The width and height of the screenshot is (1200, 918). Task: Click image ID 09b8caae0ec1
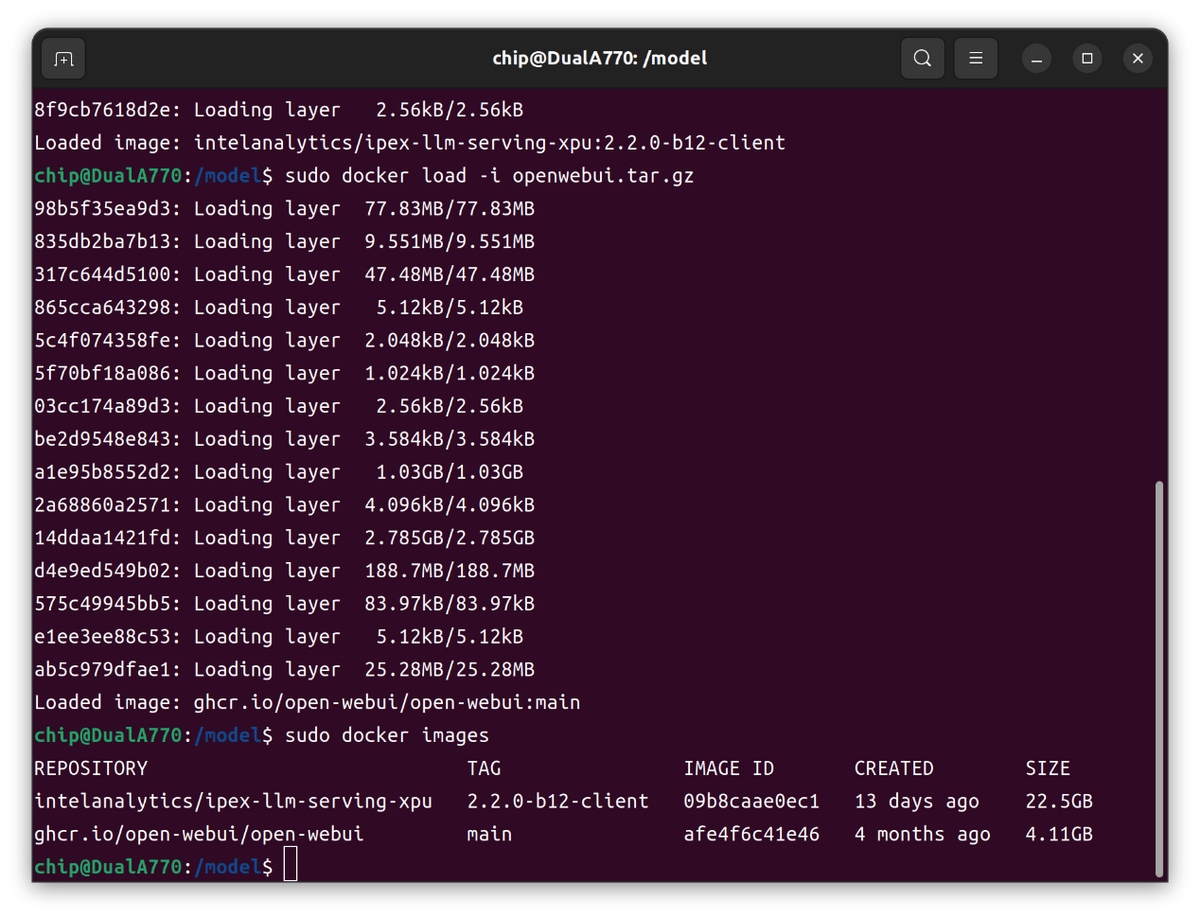[752, 802]
